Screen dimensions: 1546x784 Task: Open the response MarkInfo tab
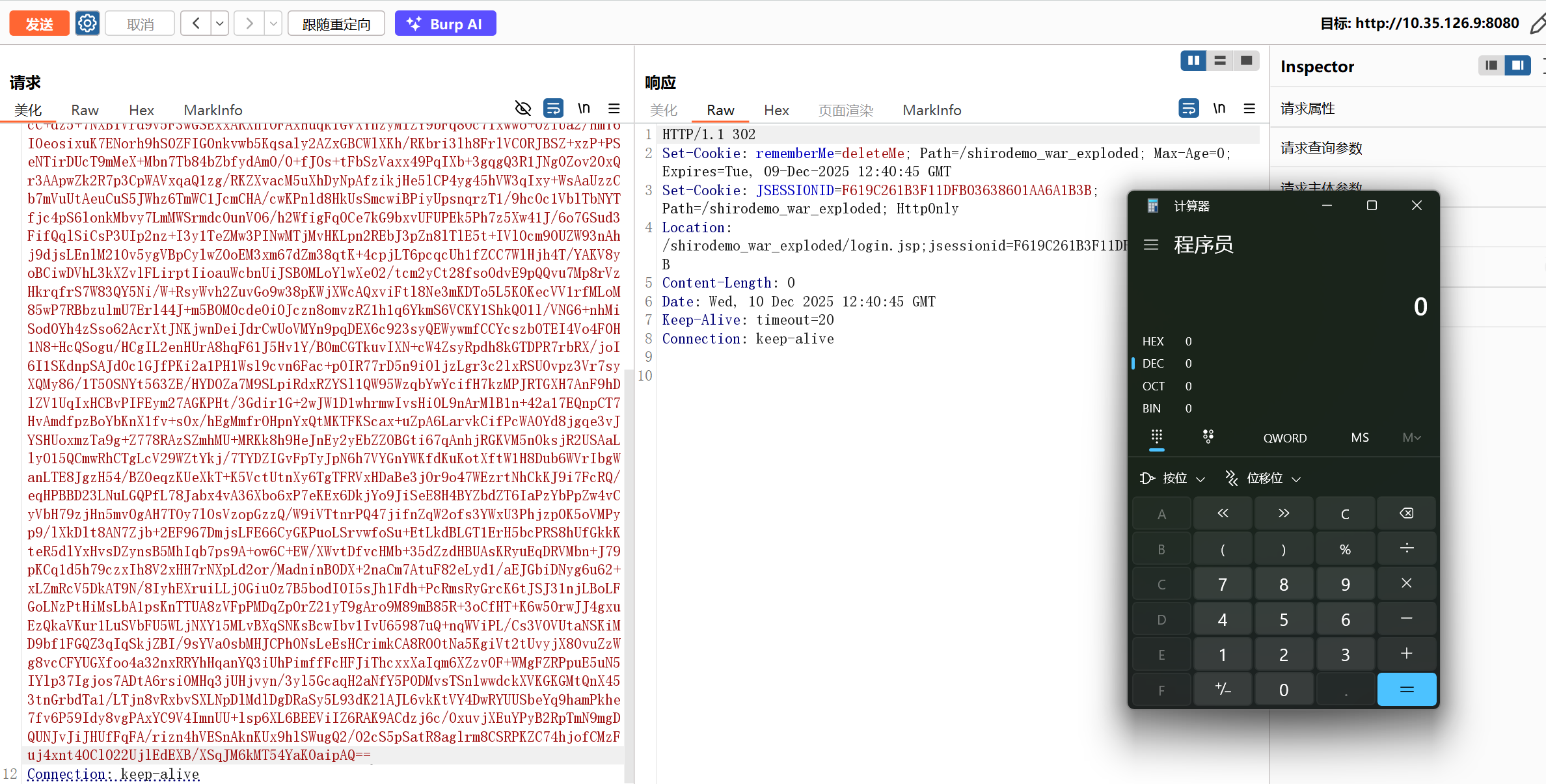tap(931, 110)
